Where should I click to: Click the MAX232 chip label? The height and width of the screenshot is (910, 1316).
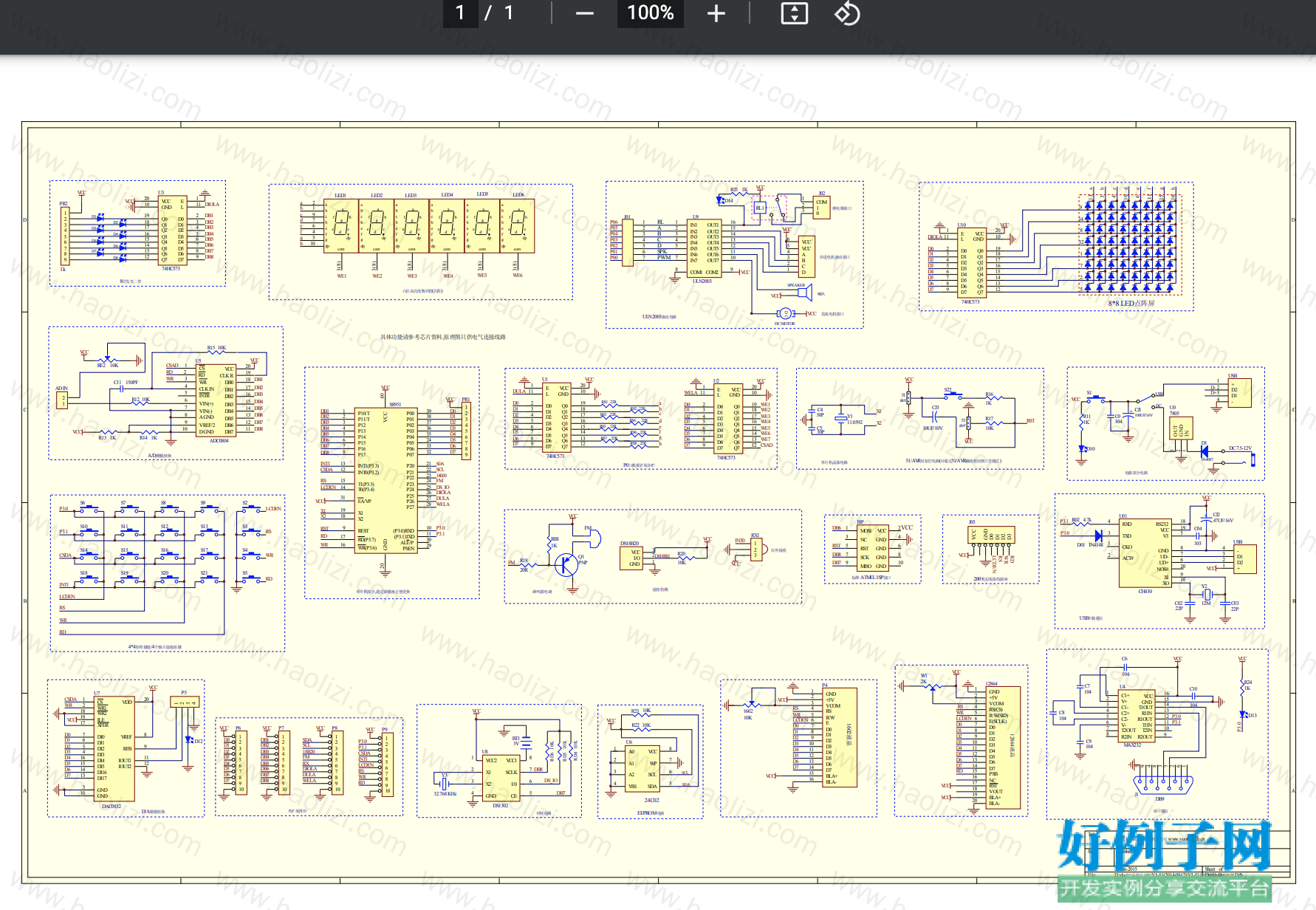click(1133, 745)
